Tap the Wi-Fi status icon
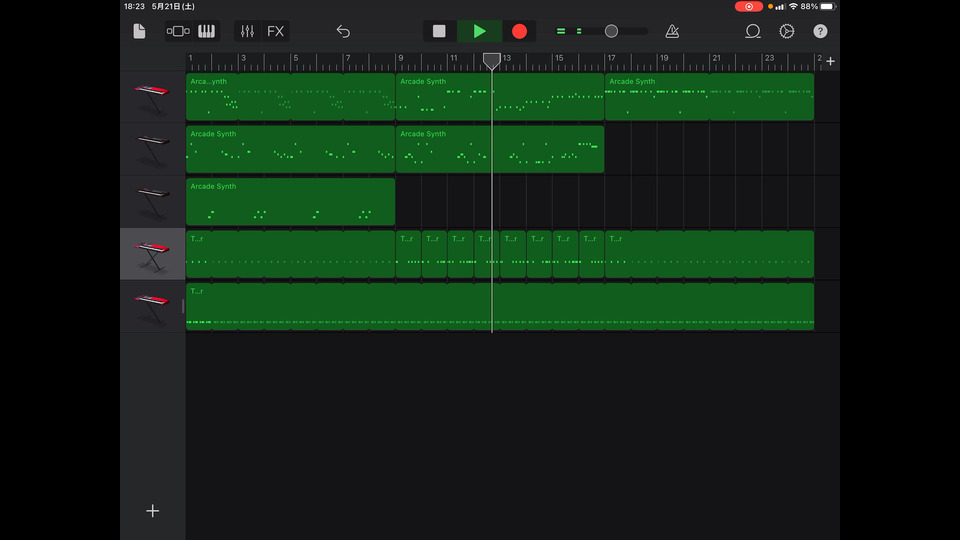 point(793,7)
